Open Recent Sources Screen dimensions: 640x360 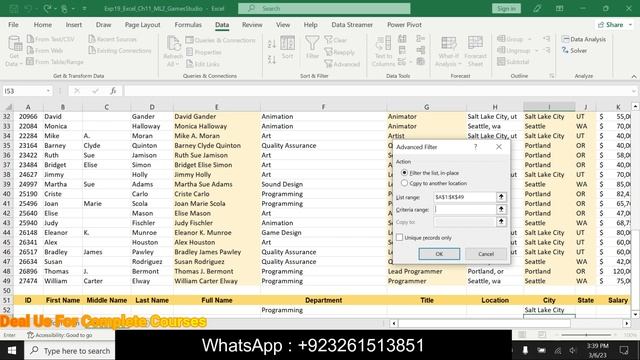tap(113, 39)
